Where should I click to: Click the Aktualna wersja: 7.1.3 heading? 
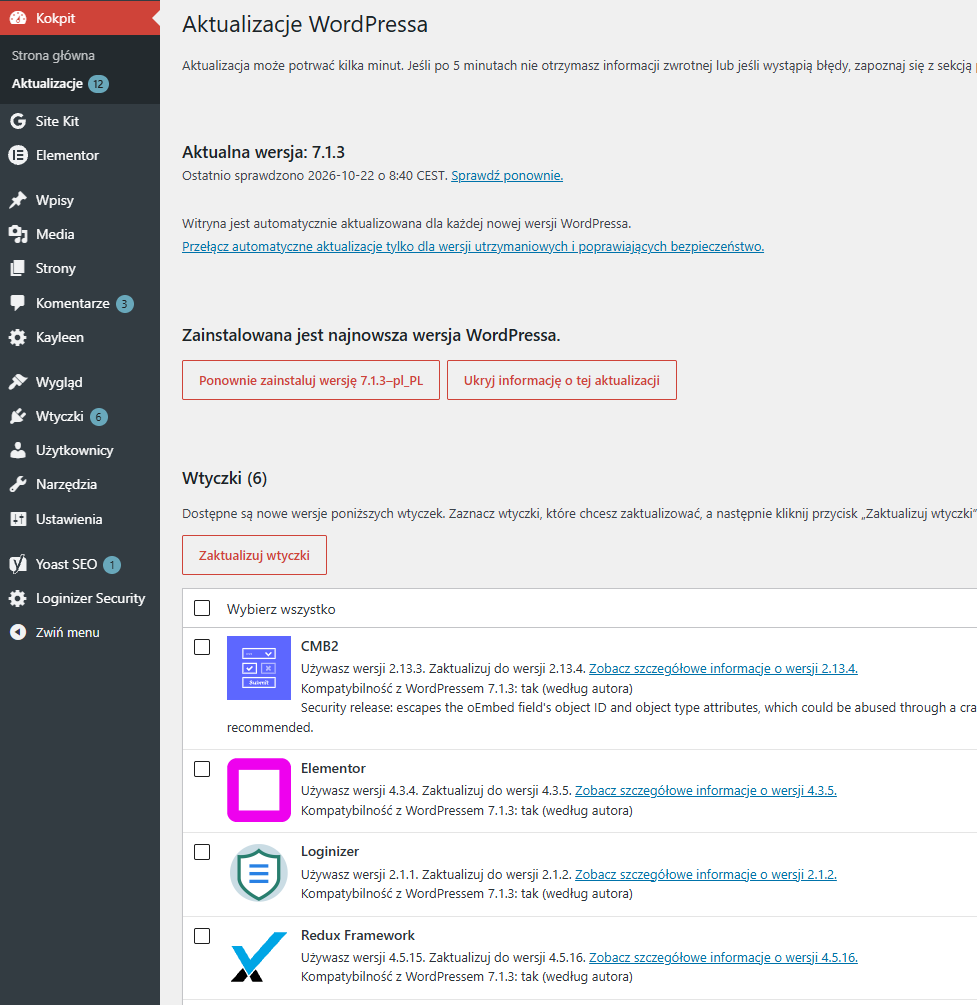263,152
